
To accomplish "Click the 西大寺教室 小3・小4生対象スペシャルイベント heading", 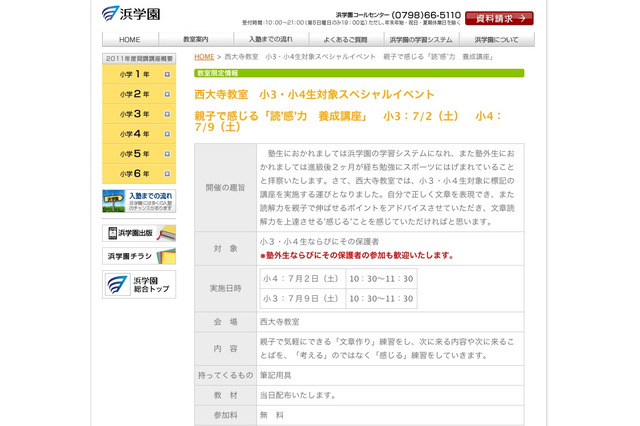I will [x=314, y=94].
